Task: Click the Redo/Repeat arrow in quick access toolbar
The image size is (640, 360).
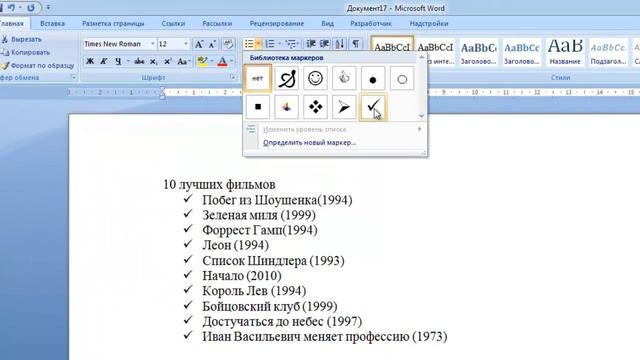Action: click(31, 8)
